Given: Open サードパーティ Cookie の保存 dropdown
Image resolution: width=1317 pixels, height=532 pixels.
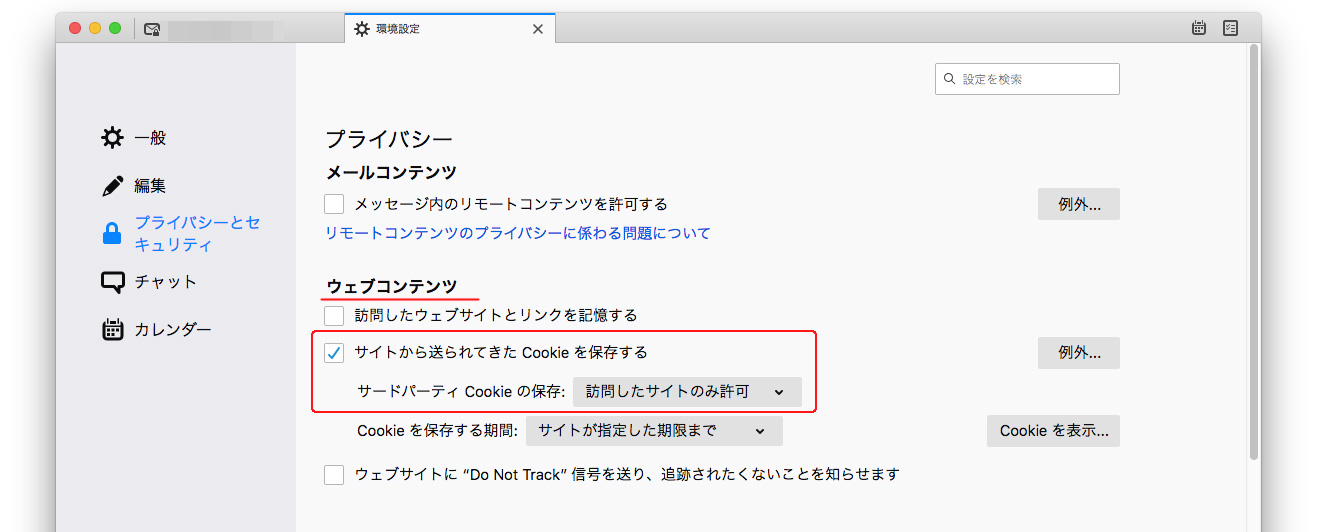Looking at the screenshot, I should click(687, 391).
